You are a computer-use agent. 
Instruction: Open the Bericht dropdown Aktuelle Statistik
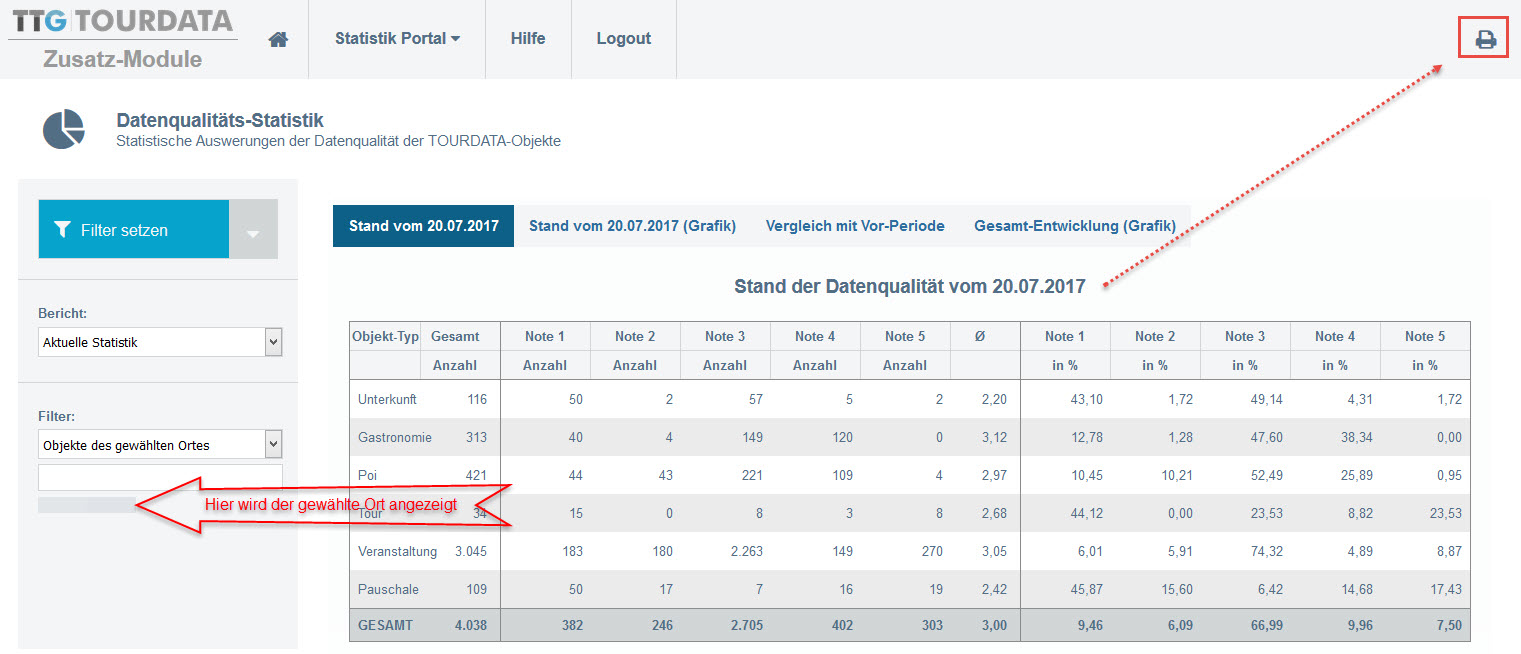pos(160,342)
